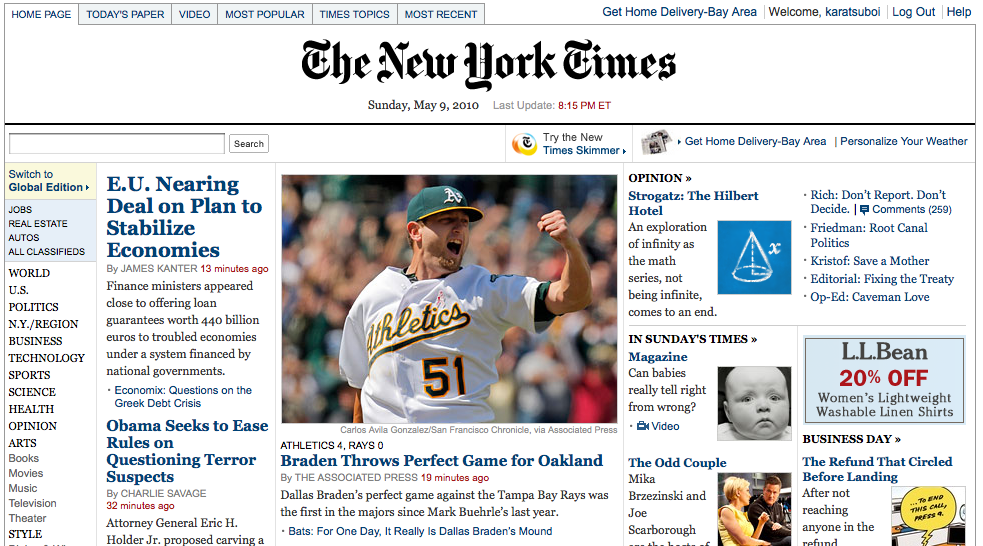Open the Magazine video camera icon link
Screen dimensions: 983x546
(x=643, y=426)
